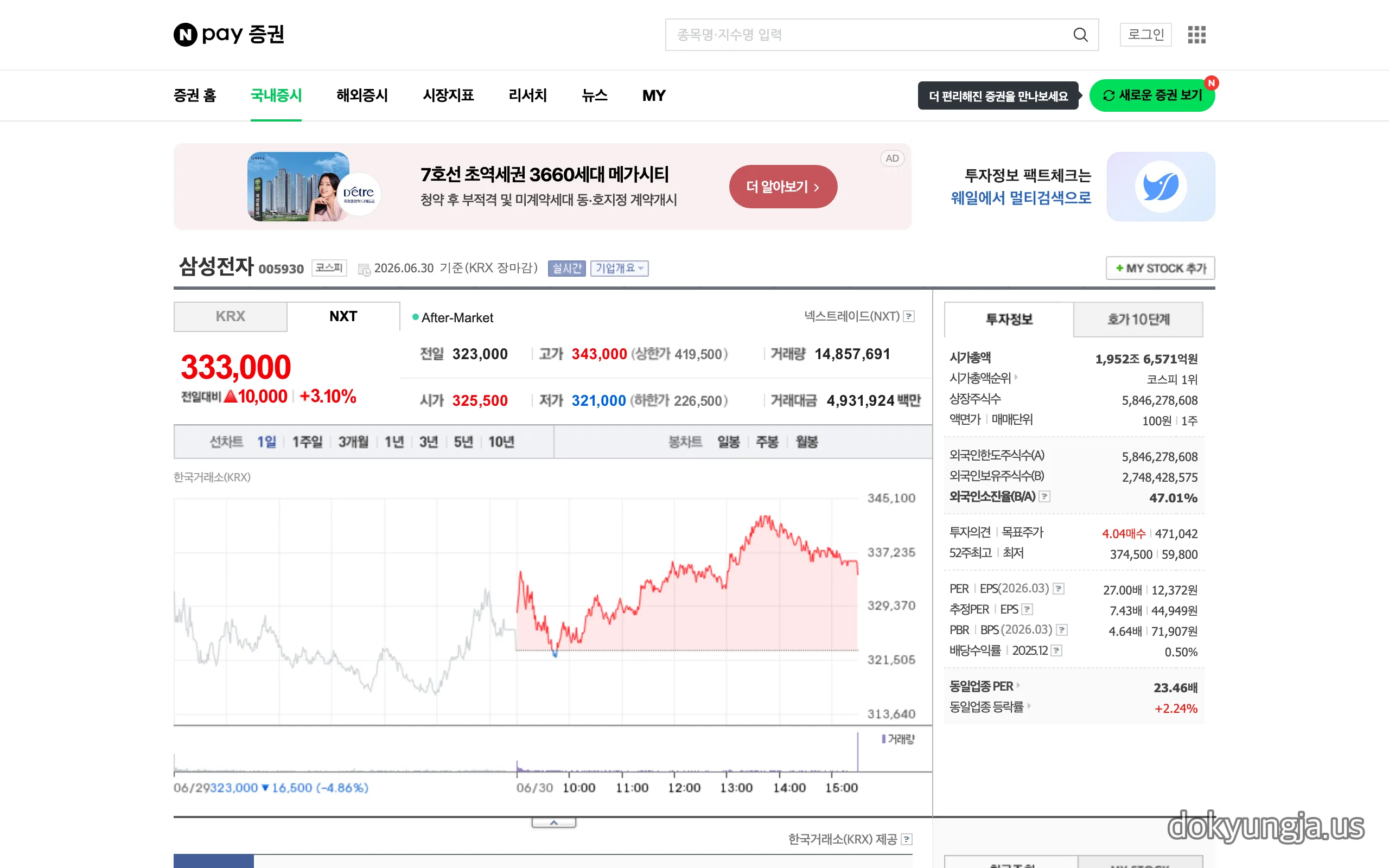Click the N pay 증권 logo
1389x868 pixels.
coord(229,34)
